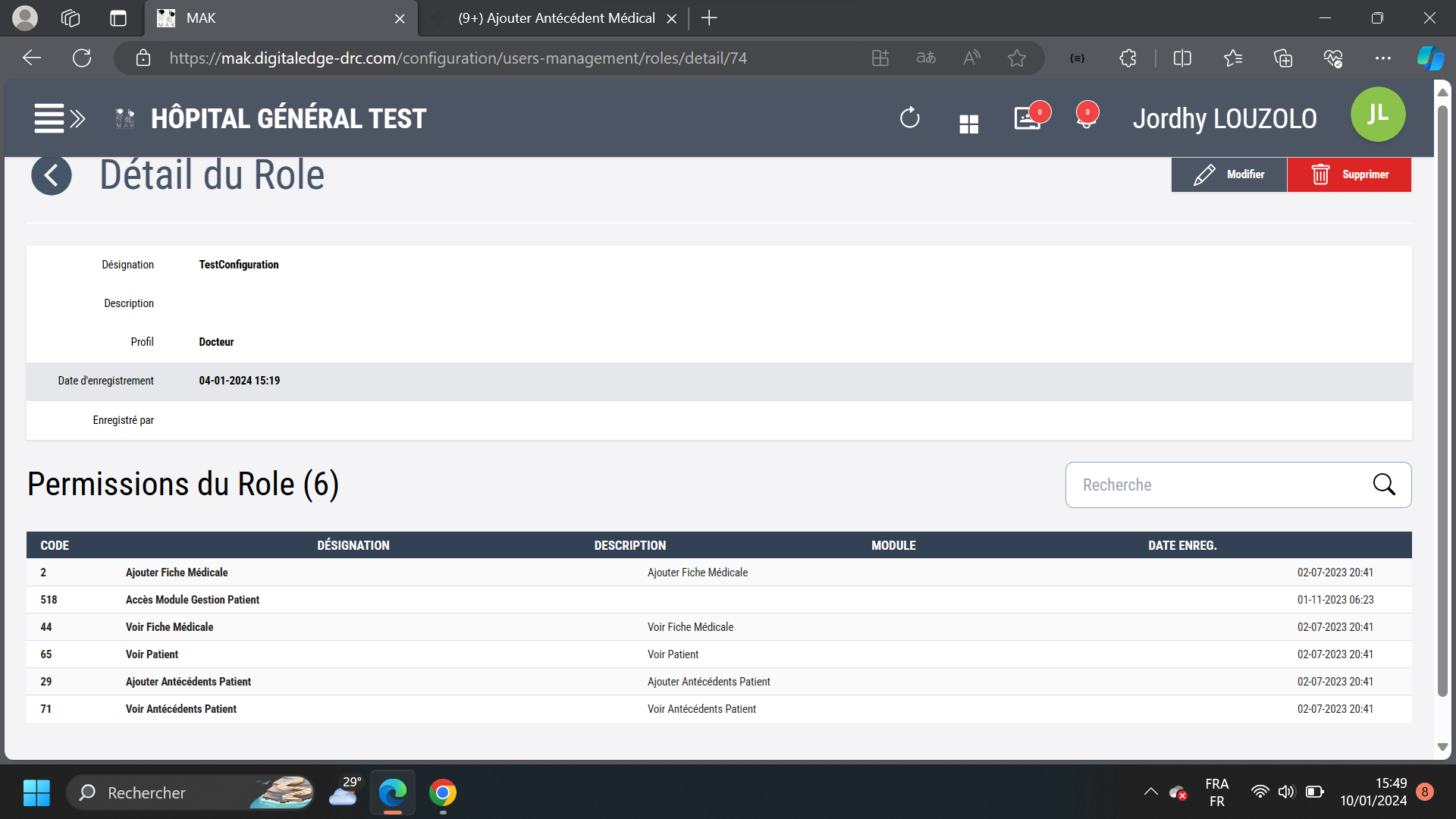1456x819 pixels.
Task: Open the Copilot sidebar icon
Action: point(1430,58)
